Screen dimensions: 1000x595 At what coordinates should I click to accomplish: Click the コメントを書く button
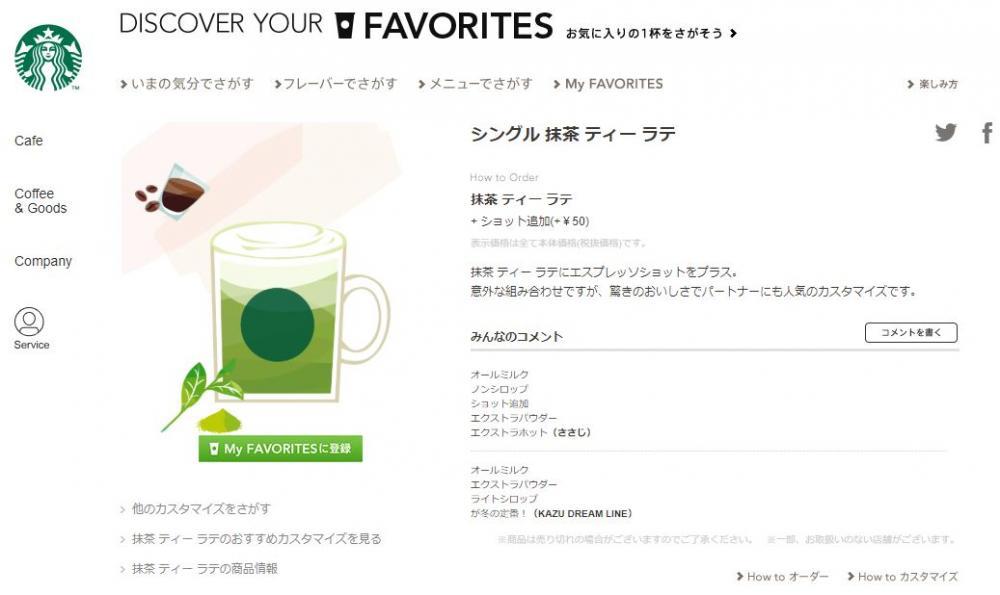(911, 332)
